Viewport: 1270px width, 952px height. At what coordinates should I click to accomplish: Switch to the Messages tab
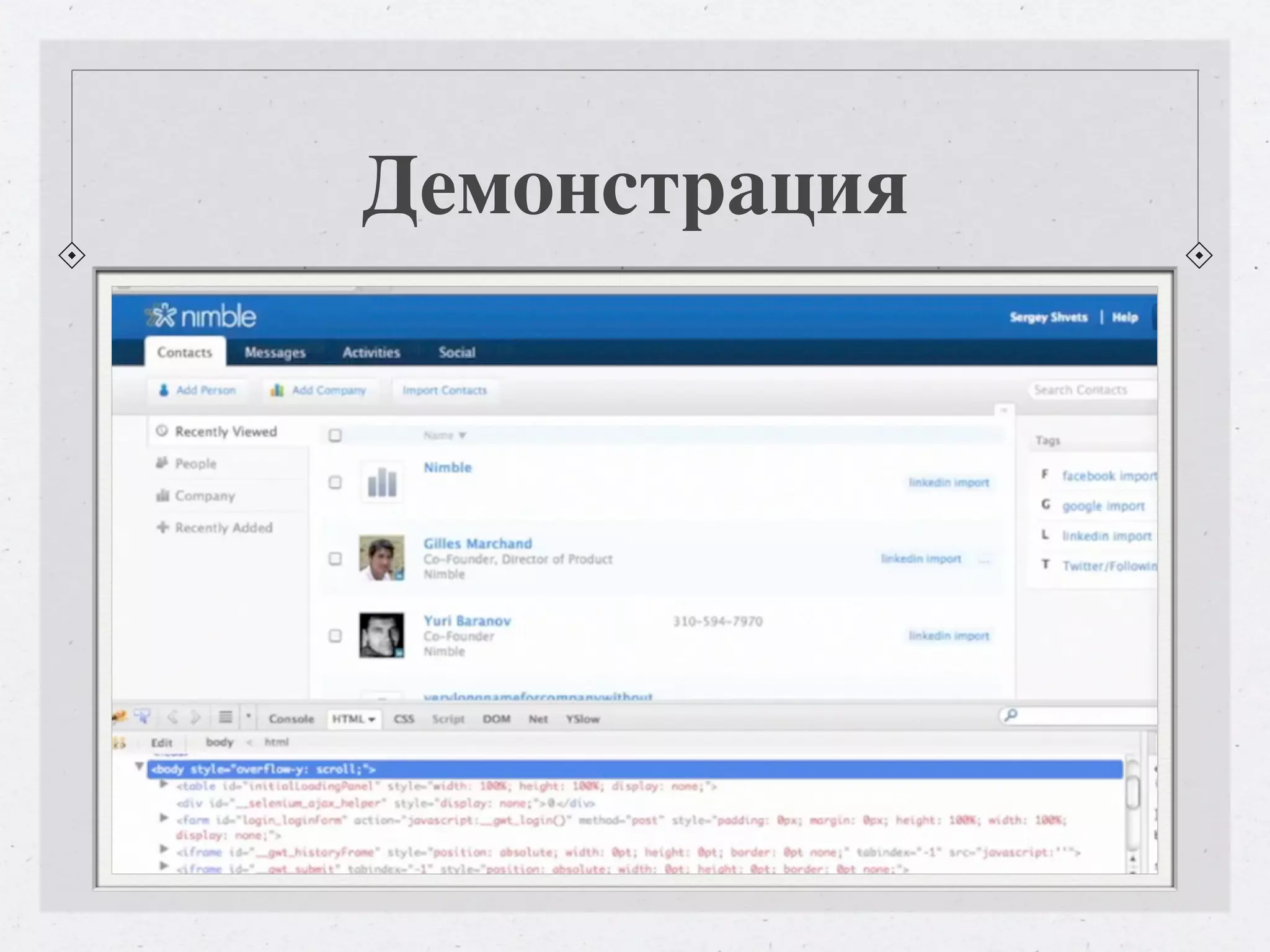click(x=275, y=353)
